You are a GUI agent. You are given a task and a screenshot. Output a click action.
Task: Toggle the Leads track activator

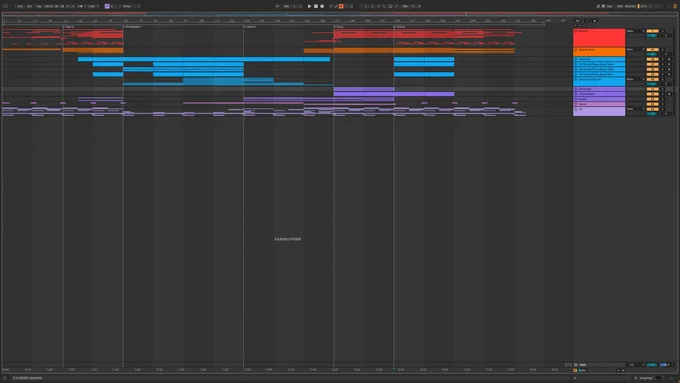coord(653,99)
